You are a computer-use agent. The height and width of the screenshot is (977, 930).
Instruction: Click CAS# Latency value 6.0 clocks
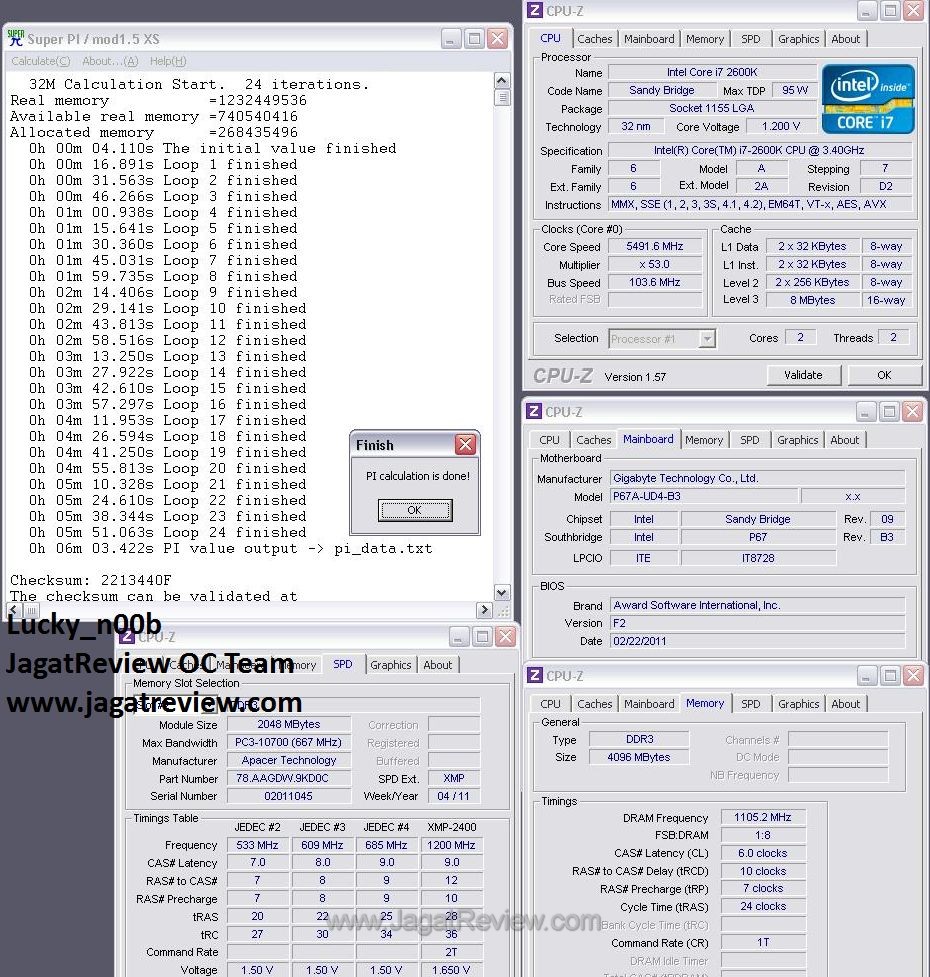click(x=763, y=853)
